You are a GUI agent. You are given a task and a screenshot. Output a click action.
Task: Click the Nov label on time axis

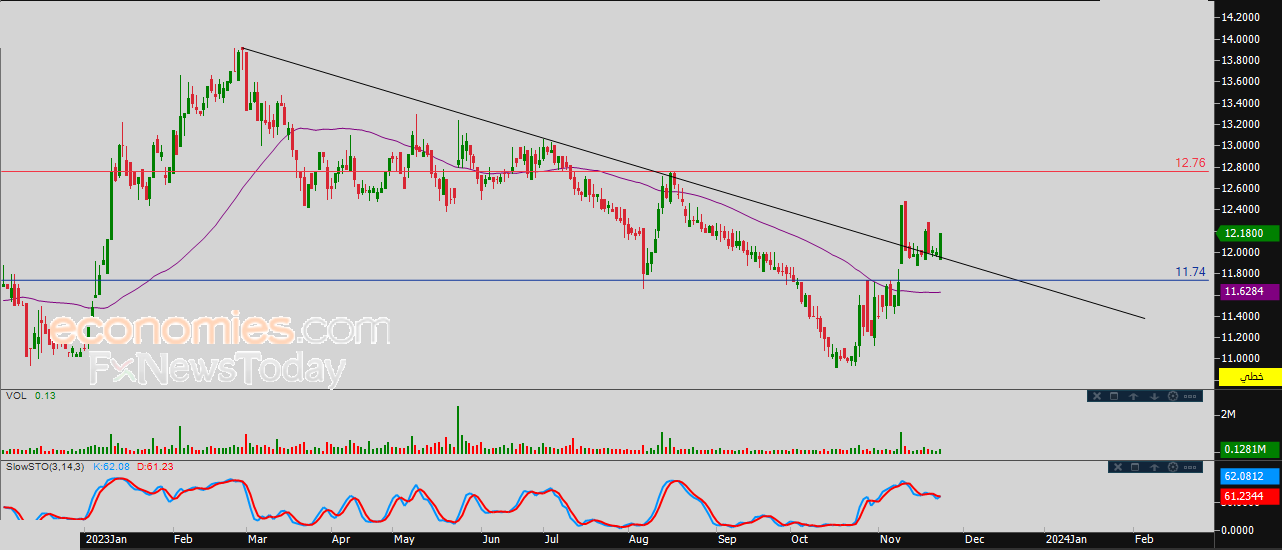[888, 539]
